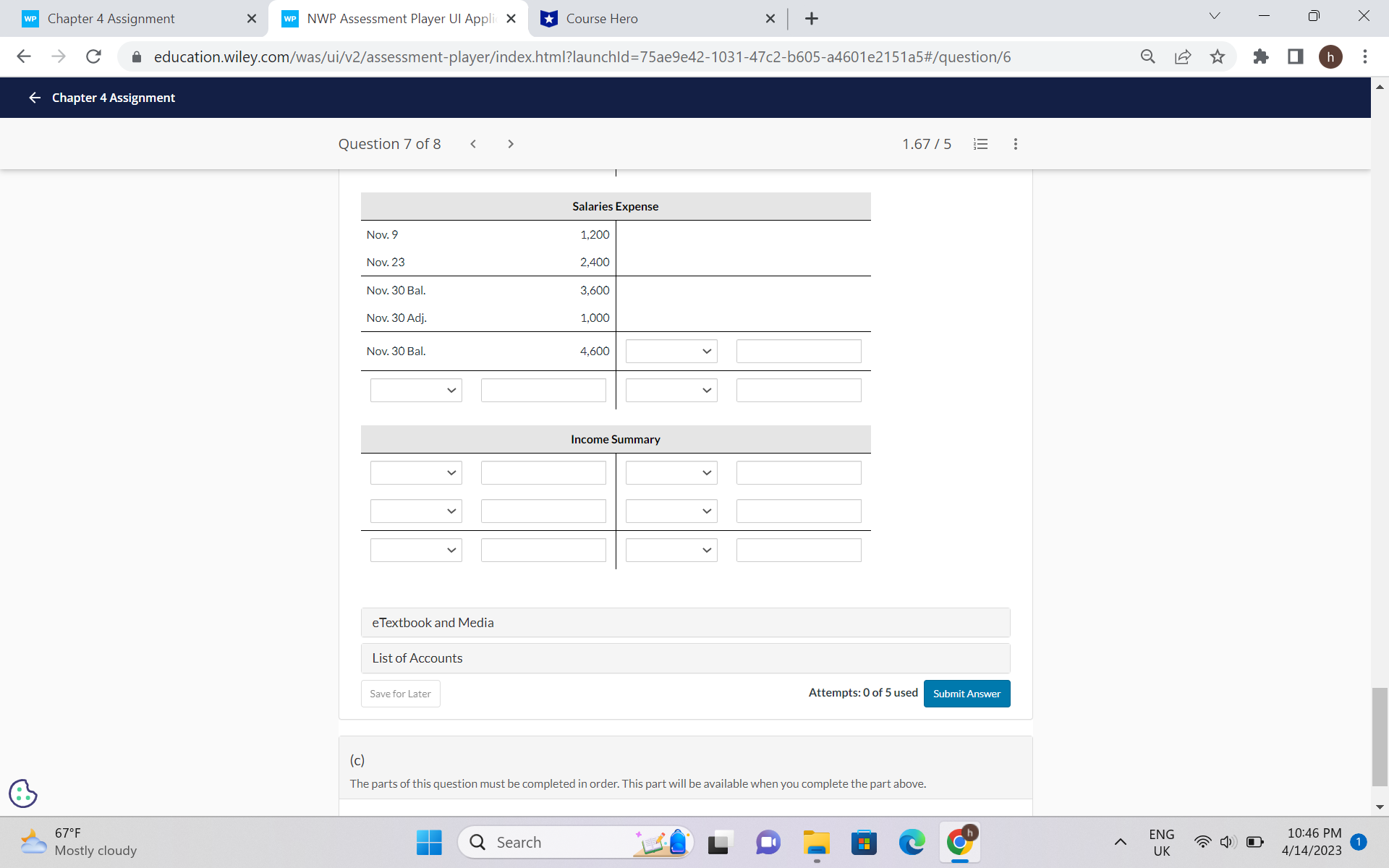Click the Save for Later button
Image resolution: width=1389 pixels, height=868 pixels.
pos(400,693)
